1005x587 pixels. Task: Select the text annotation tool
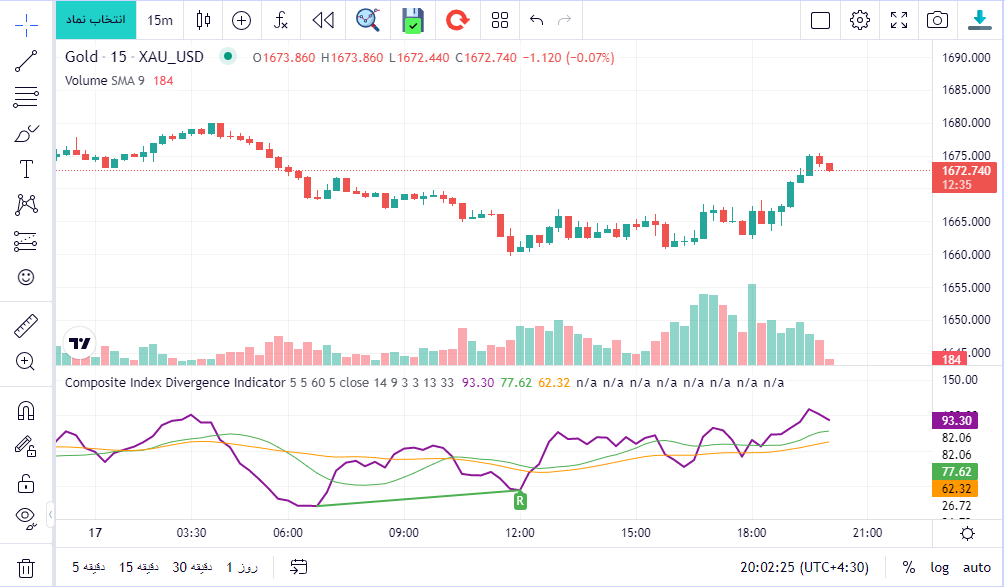tap(27, 169)
